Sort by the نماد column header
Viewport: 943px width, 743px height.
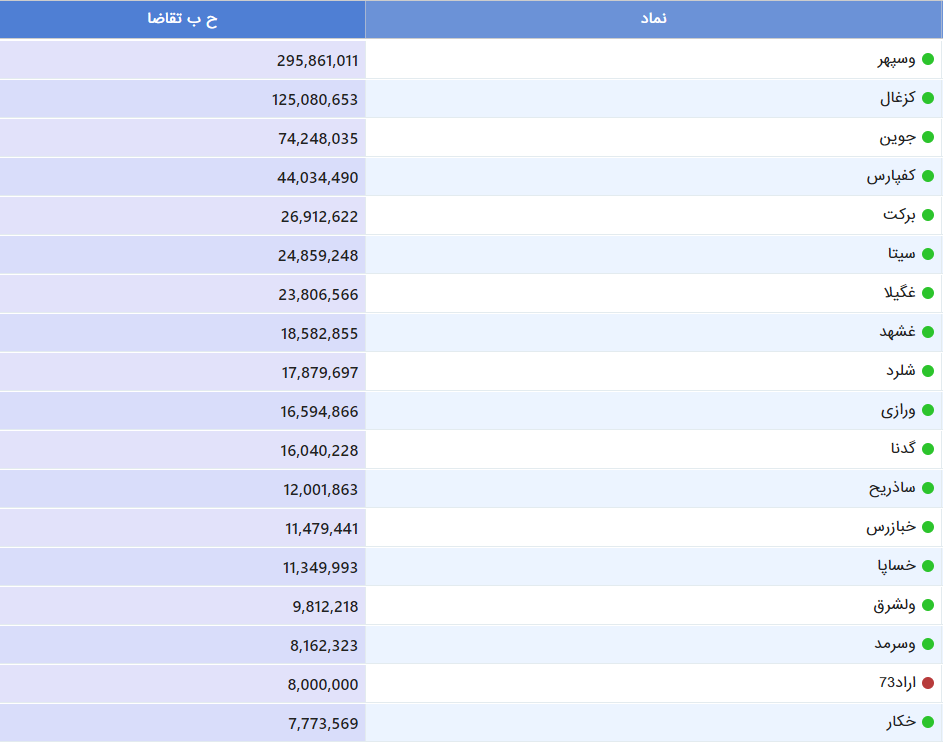(x=654, y=19)
